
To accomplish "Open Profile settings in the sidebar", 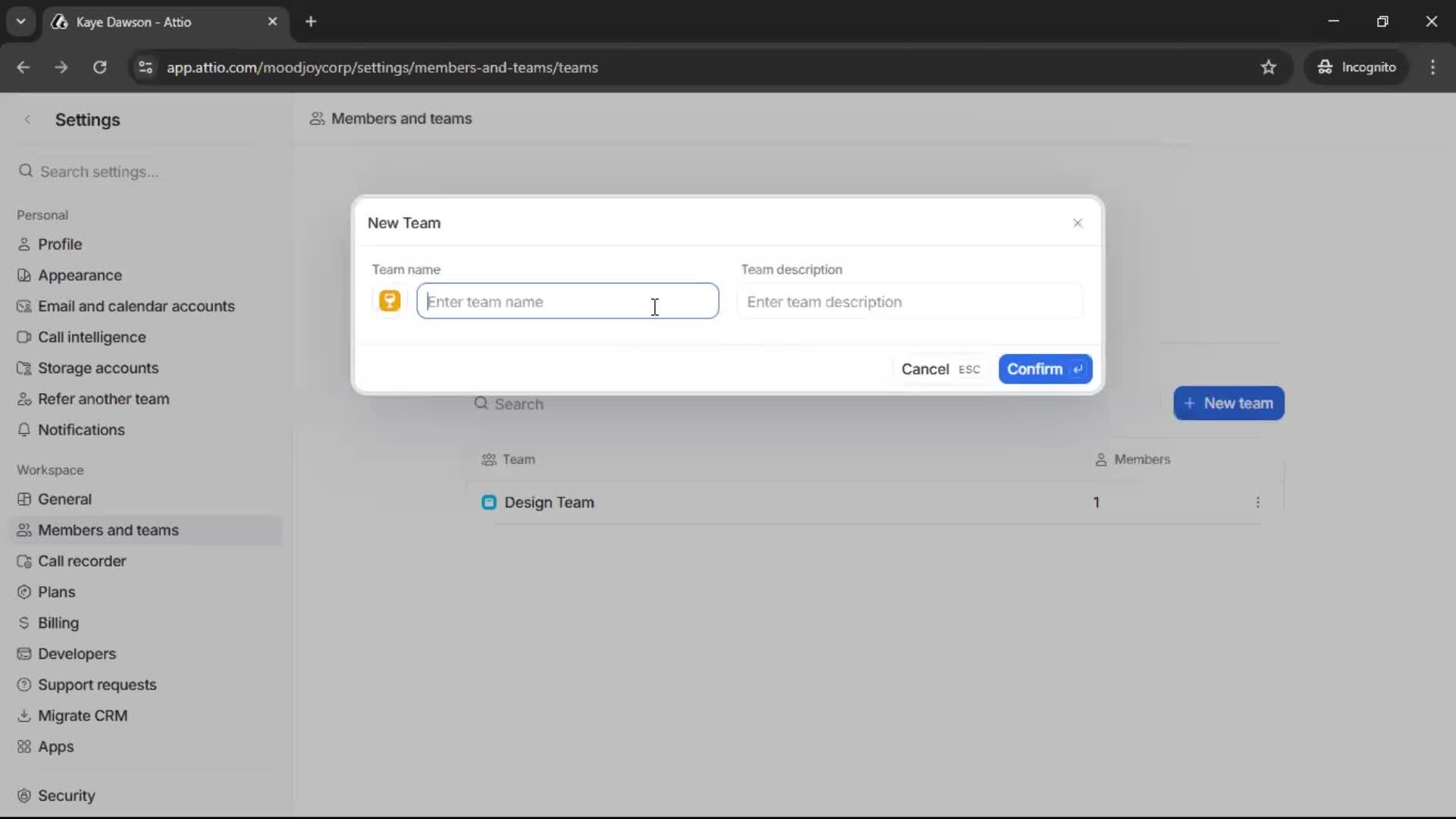I will click(60, 243).
